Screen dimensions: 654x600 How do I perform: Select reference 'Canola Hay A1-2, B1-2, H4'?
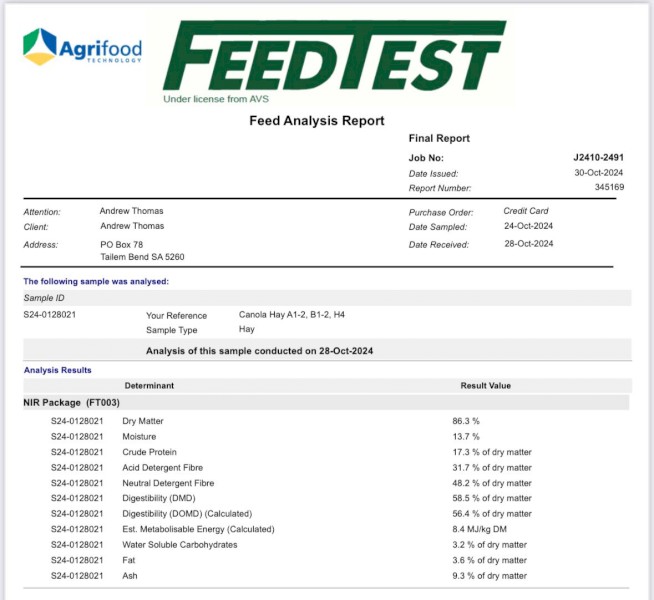click(x=292, y=315)
